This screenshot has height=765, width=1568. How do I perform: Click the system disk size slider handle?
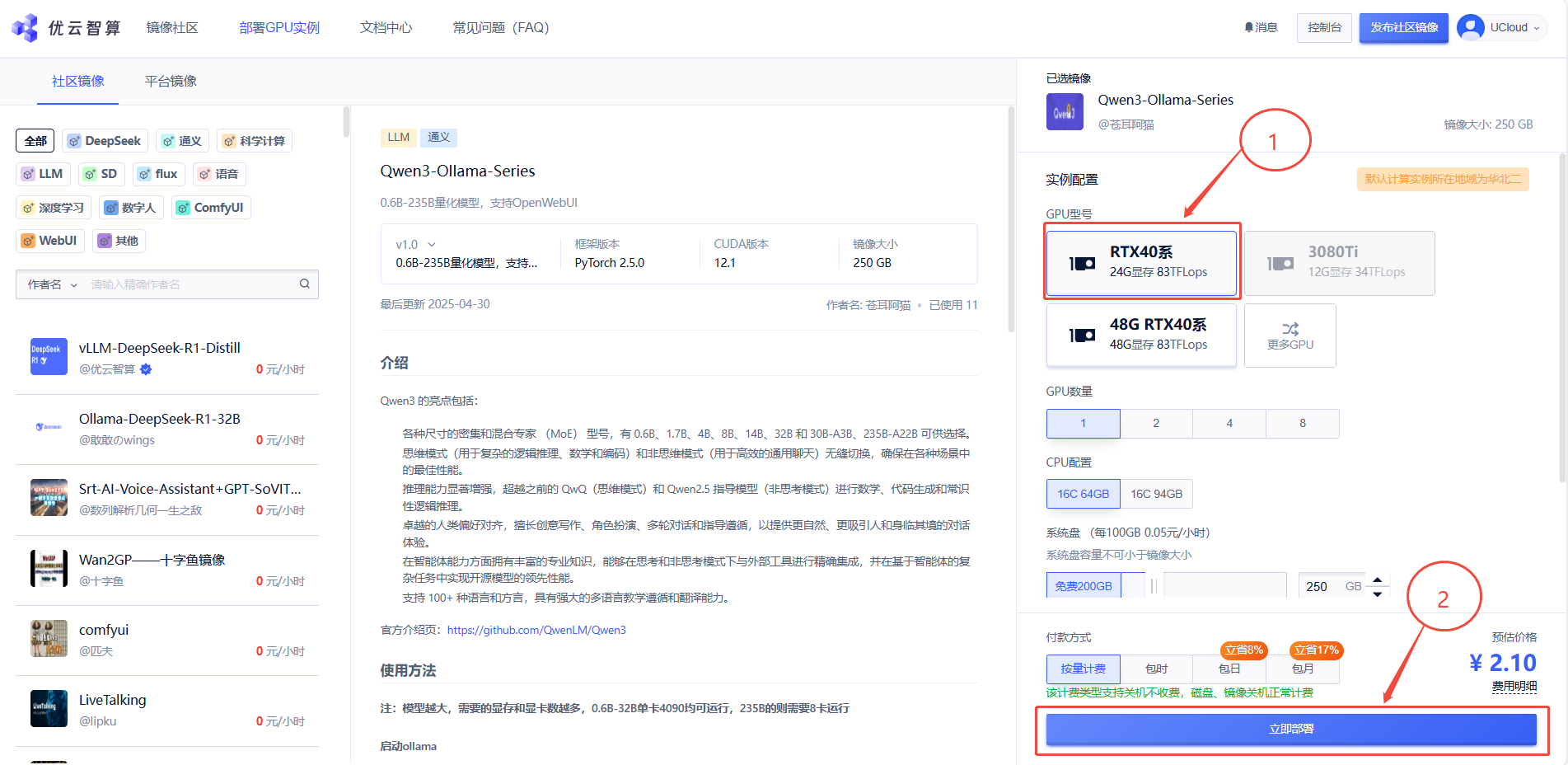[1154, 585]
